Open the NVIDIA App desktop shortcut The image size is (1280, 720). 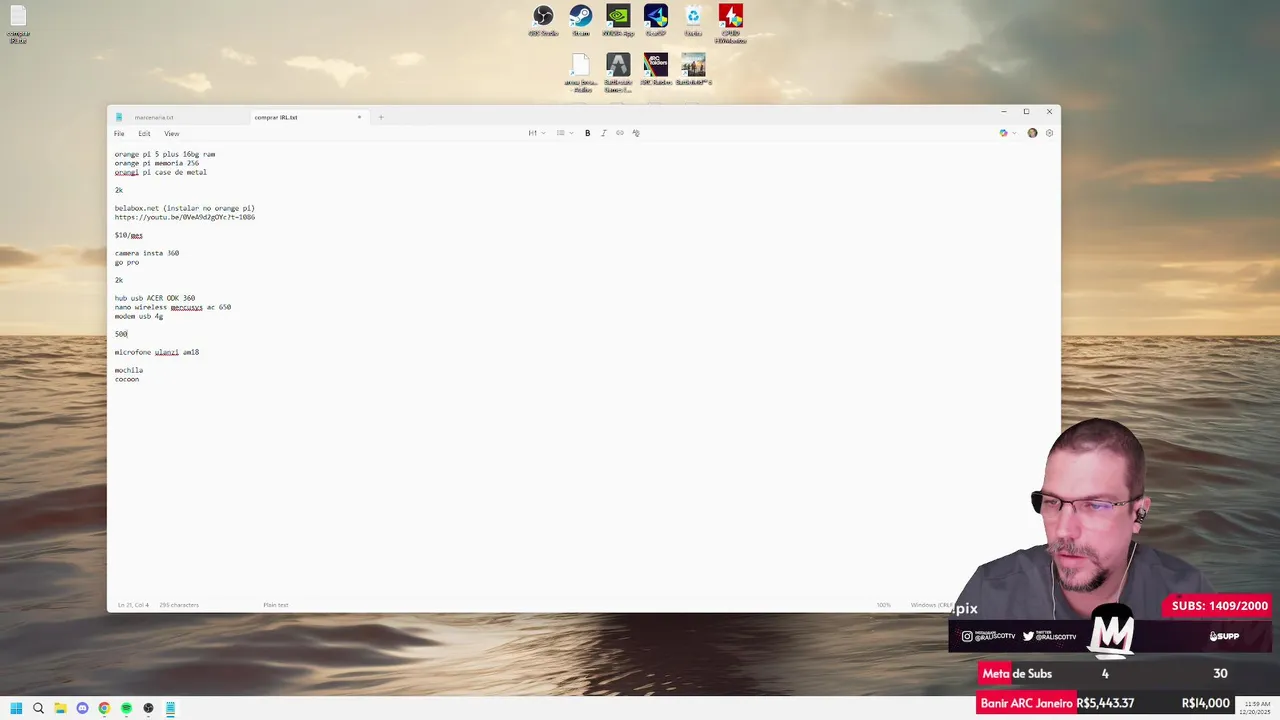[618, 21]
